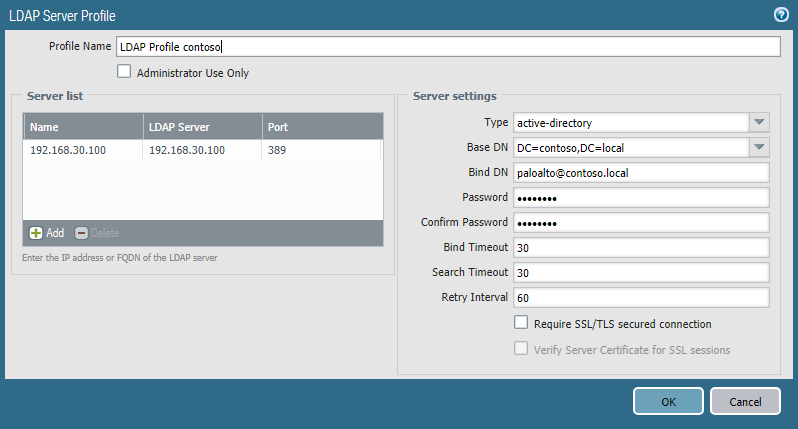Image resolution: width=798 pixels, height=429 pixels.
Task: Select the 192.168.30.100 server row
Action: coord(203,150)
